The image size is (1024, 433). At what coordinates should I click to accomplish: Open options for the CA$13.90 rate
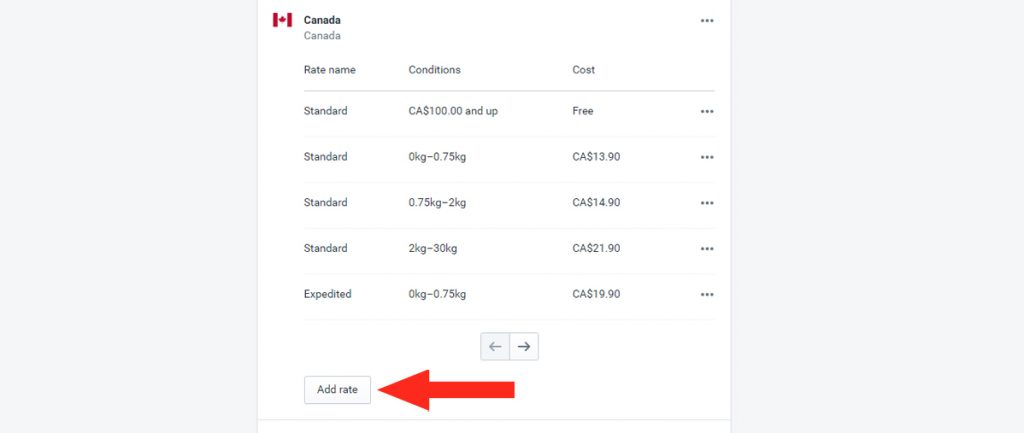(x=707, y=157)
